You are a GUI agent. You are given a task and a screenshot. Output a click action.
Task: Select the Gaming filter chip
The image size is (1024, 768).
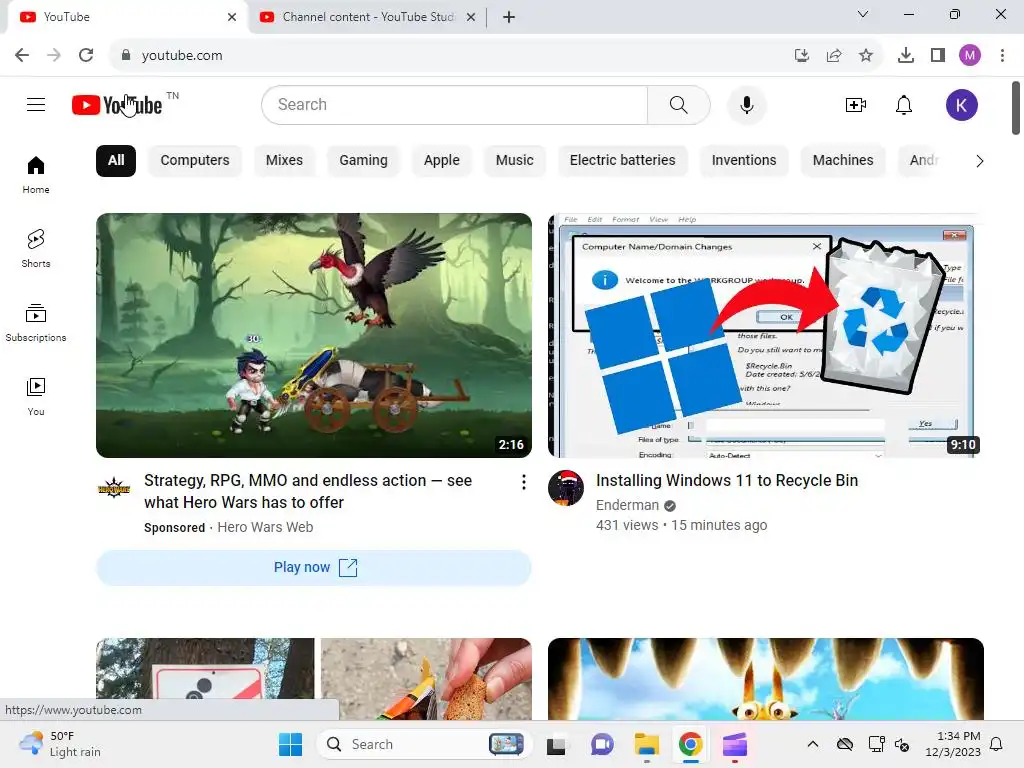(x=363, y=161)
